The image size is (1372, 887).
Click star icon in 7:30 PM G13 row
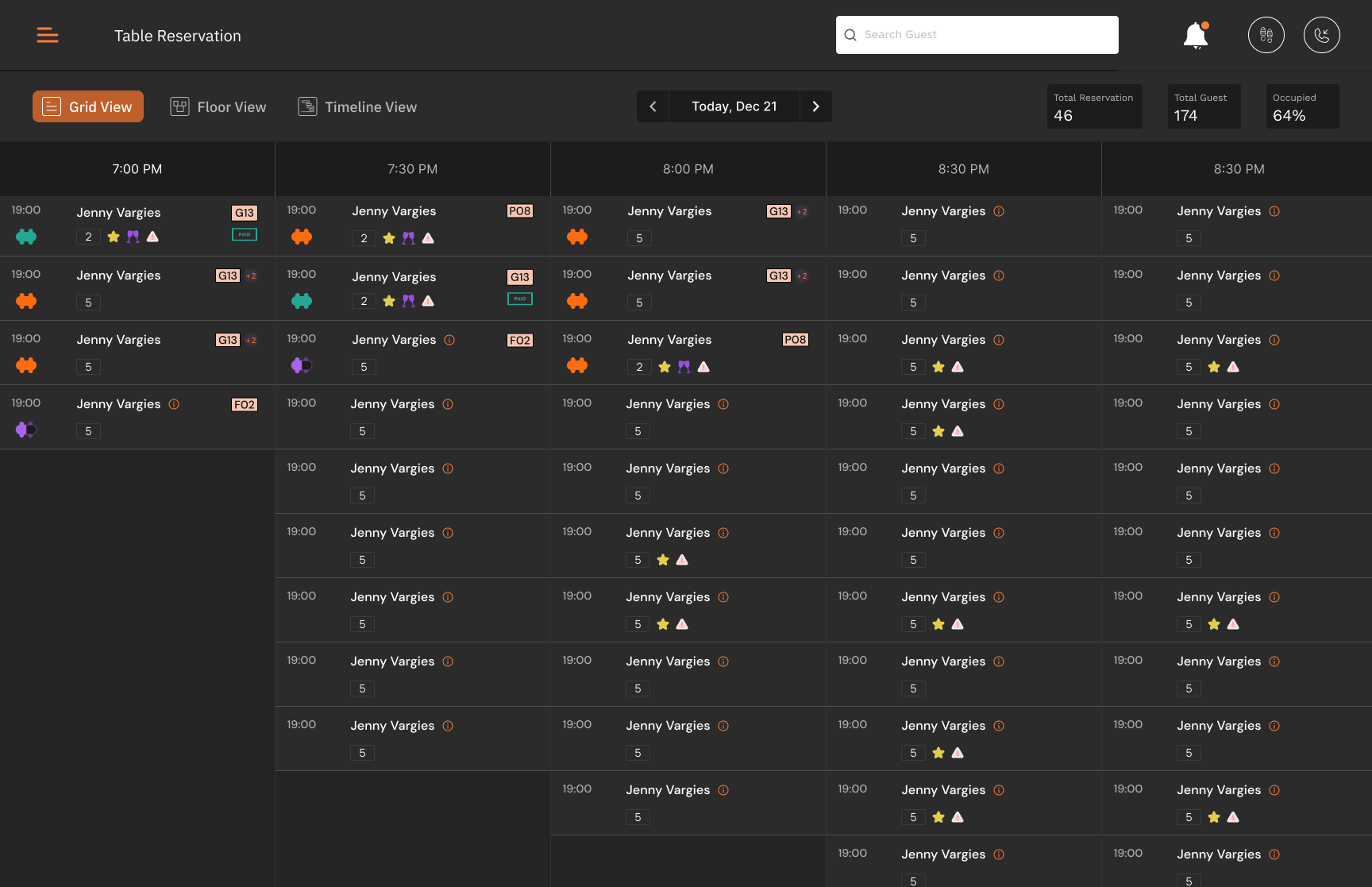[x=389, y=301]
